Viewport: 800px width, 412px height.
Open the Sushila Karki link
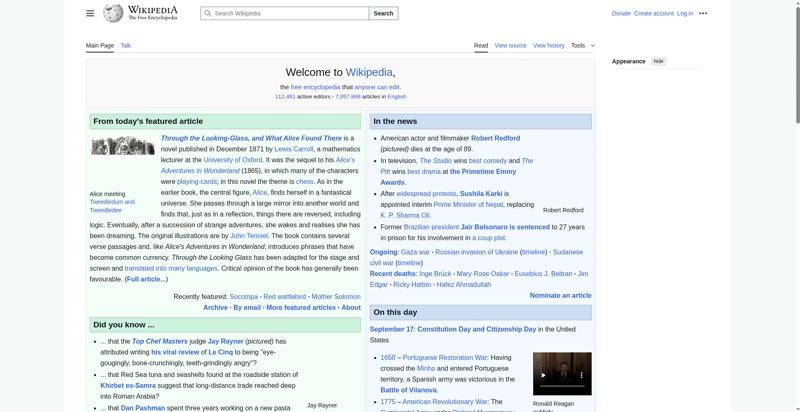tap(481, 194)
